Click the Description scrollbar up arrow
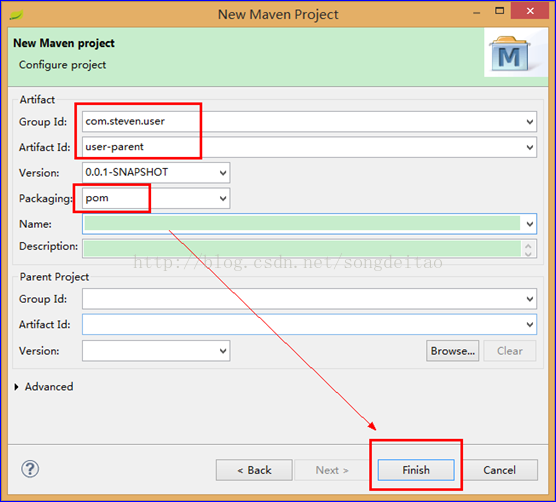The width and height of the screenshot is (556, 502). (x=528, y=245)
